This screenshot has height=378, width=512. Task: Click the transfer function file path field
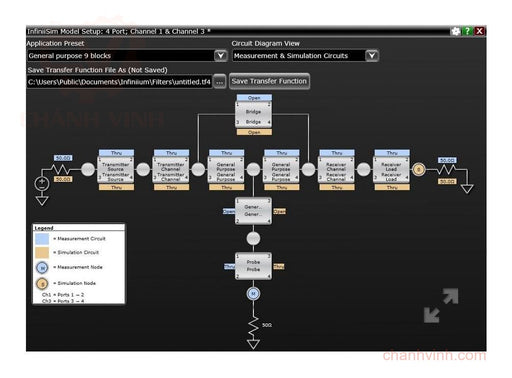coord(119,82)
